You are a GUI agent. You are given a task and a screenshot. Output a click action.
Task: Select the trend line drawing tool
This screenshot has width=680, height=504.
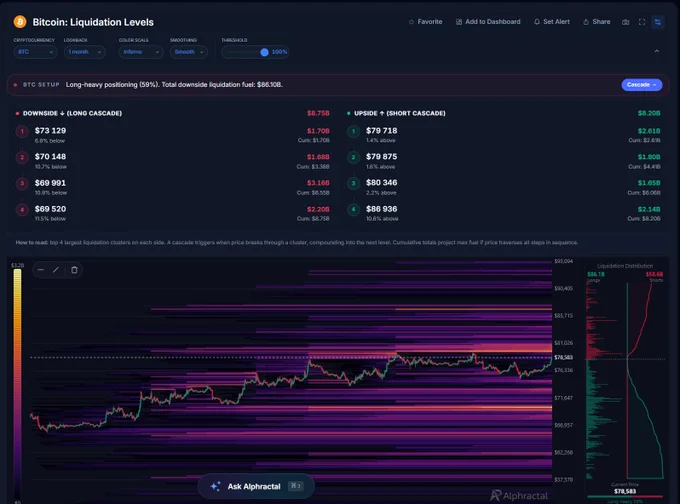click(x=56, y=270)
